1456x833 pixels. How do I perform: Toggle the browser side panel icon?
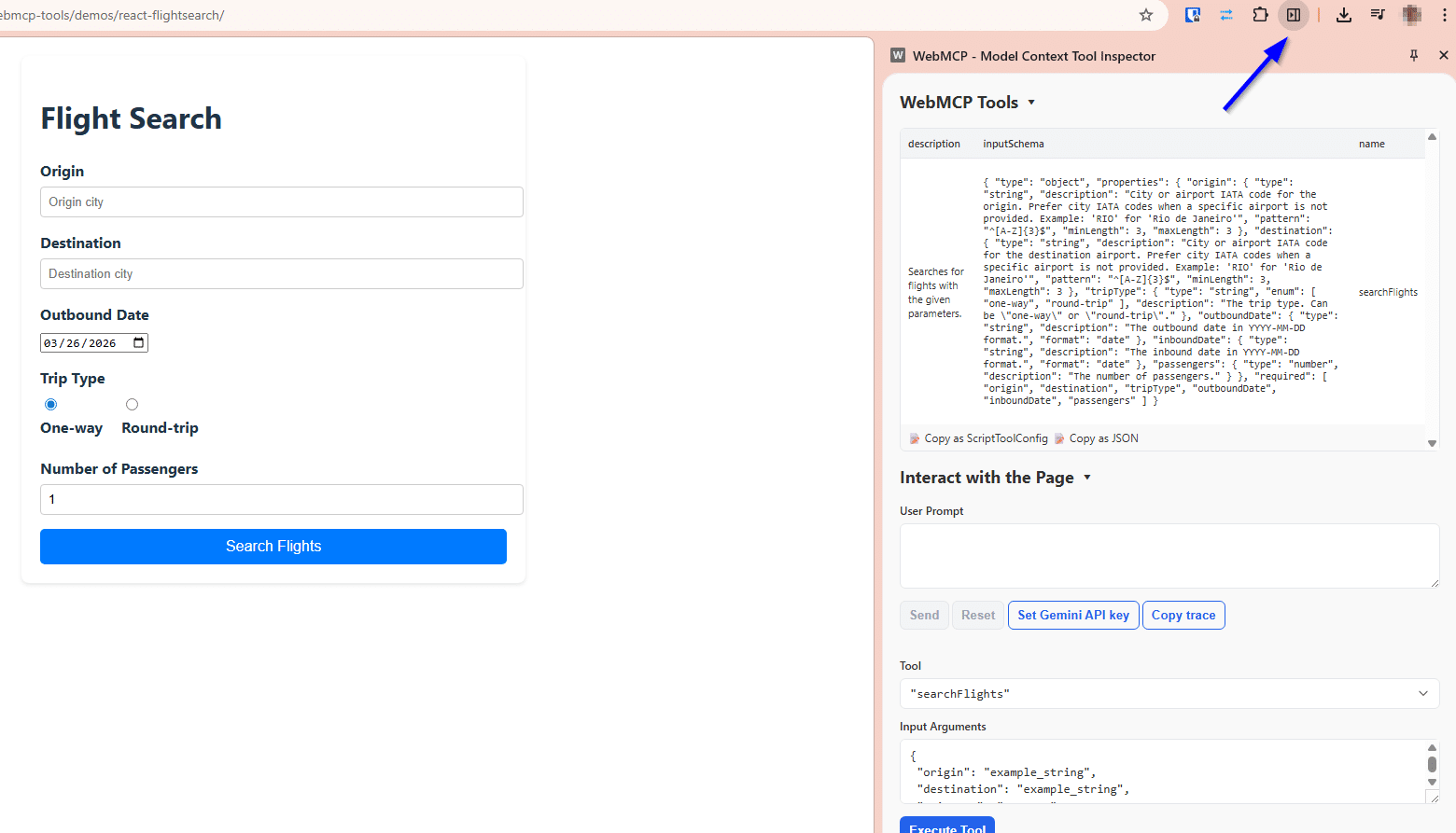[1294, 15]
